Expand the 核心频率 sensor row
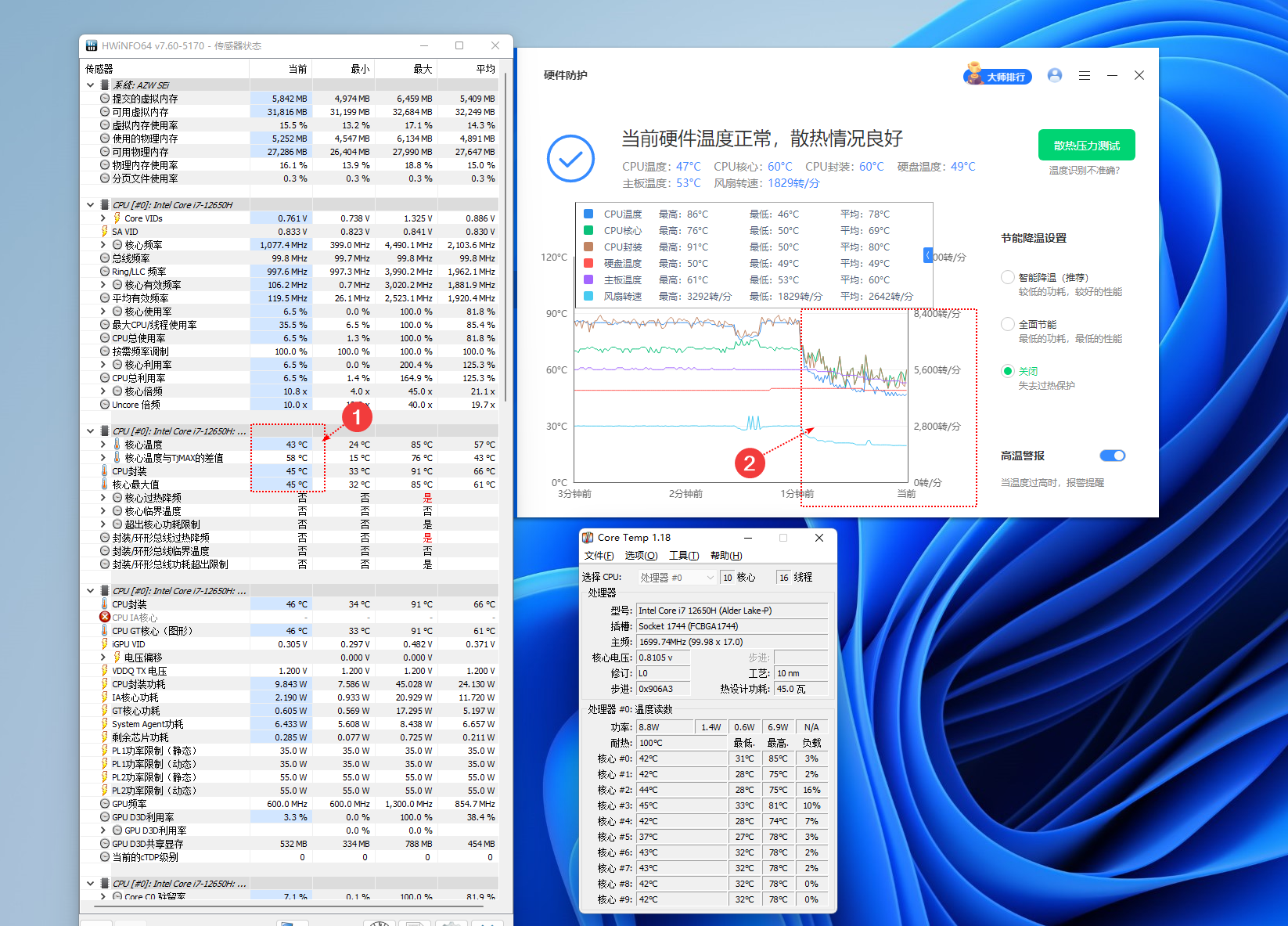 tap(103, 245)
